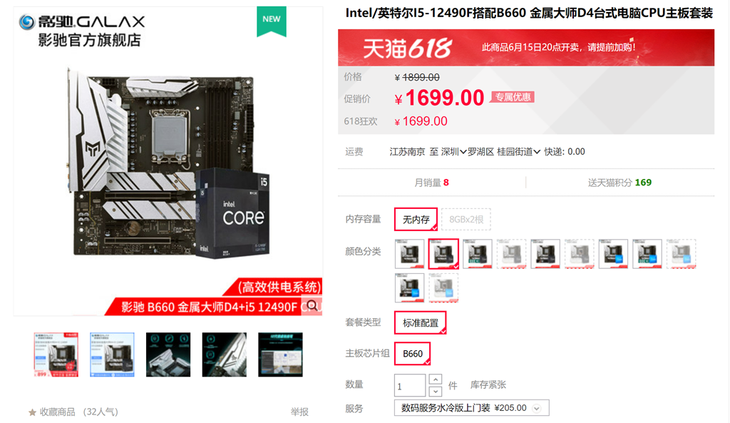
Task: Expand the 数码服务水冷版上门装 service dropdown
Action: tap(471, 408)
